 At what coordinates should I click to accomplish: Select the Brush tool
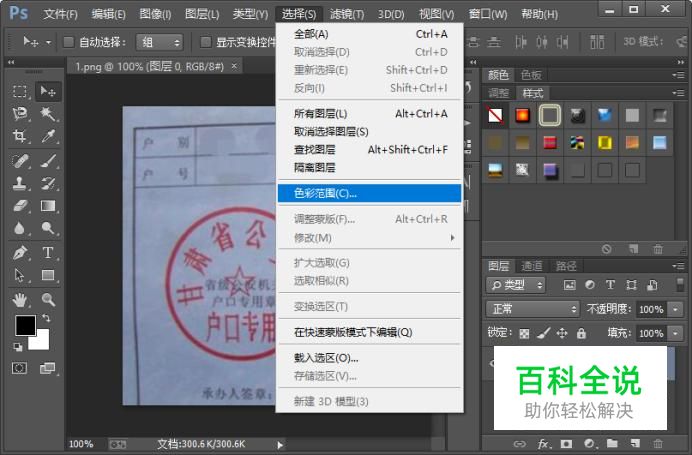pos(48,161)
